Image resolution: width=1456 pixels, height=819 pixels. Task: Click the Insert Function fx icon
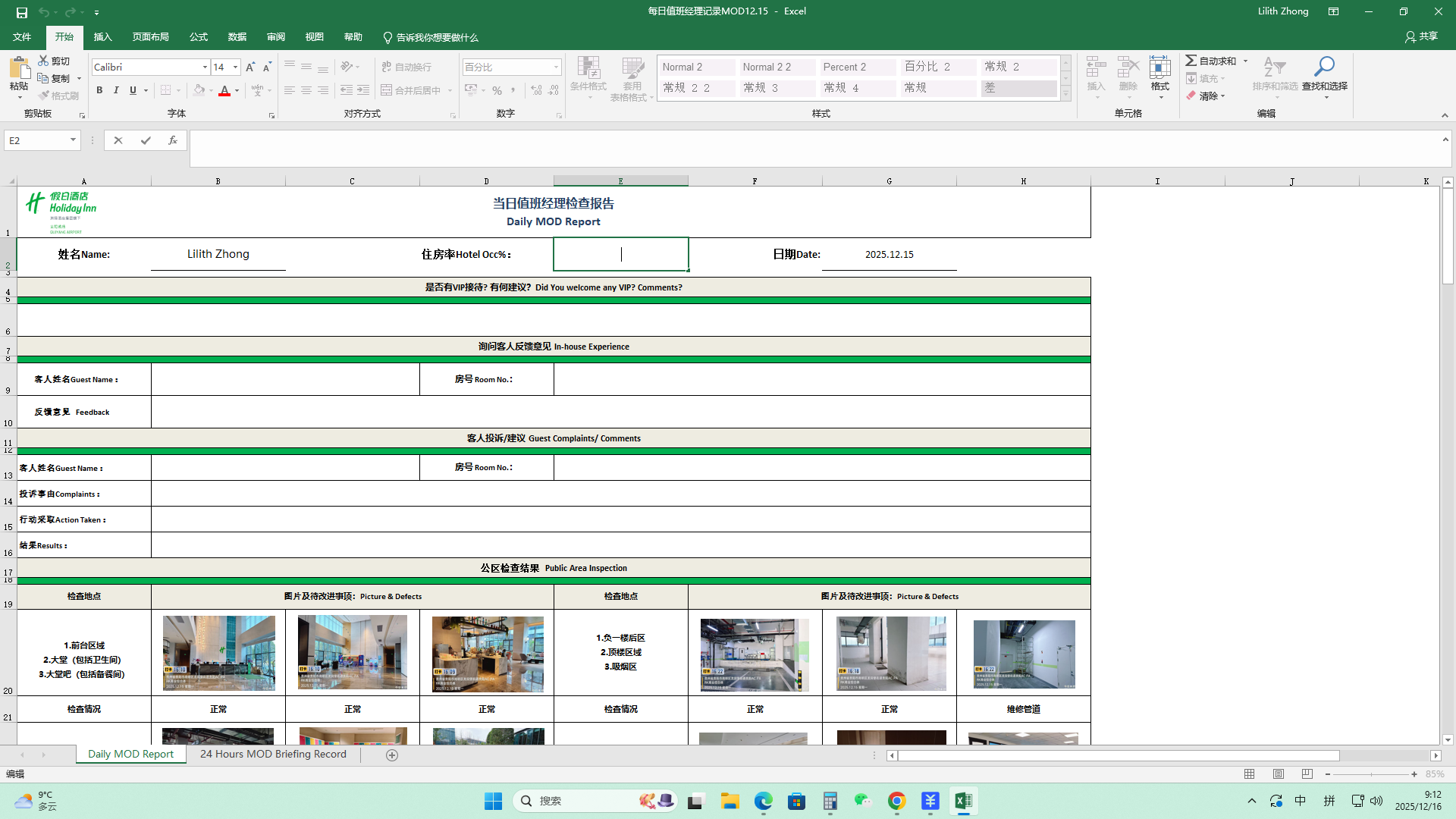click(x=173, y=140)
